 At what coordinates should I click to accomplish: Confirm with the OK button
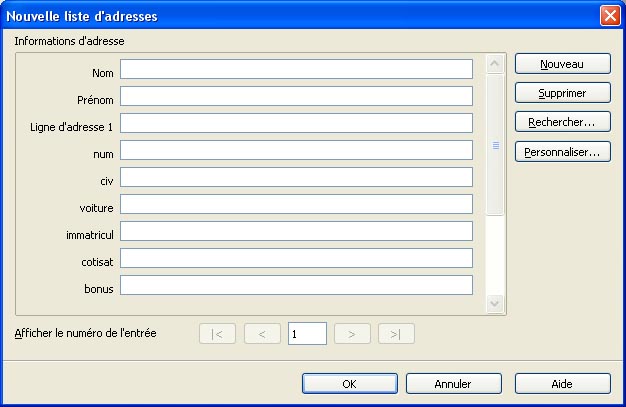pyautogui.click(x=348, y=384)
